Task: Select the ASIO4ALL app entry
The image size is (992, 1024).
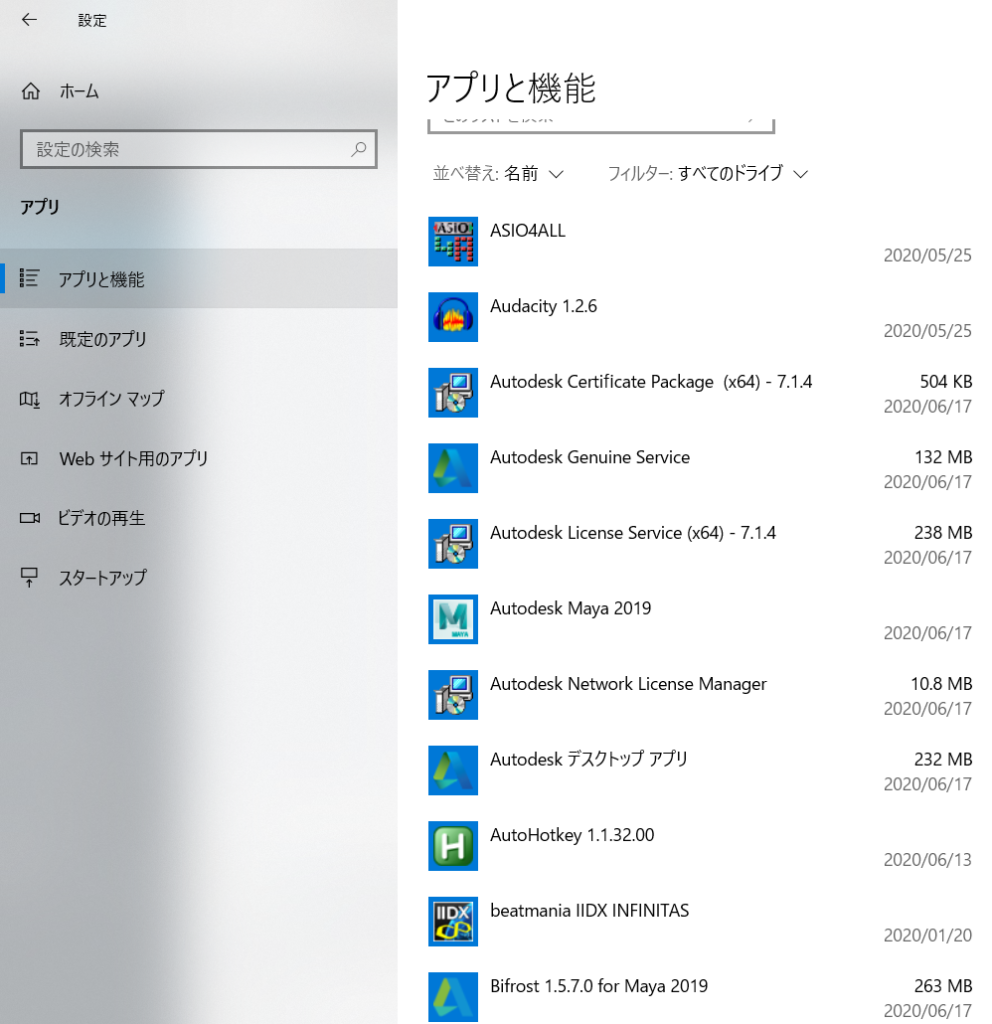Action: (700, 242)
